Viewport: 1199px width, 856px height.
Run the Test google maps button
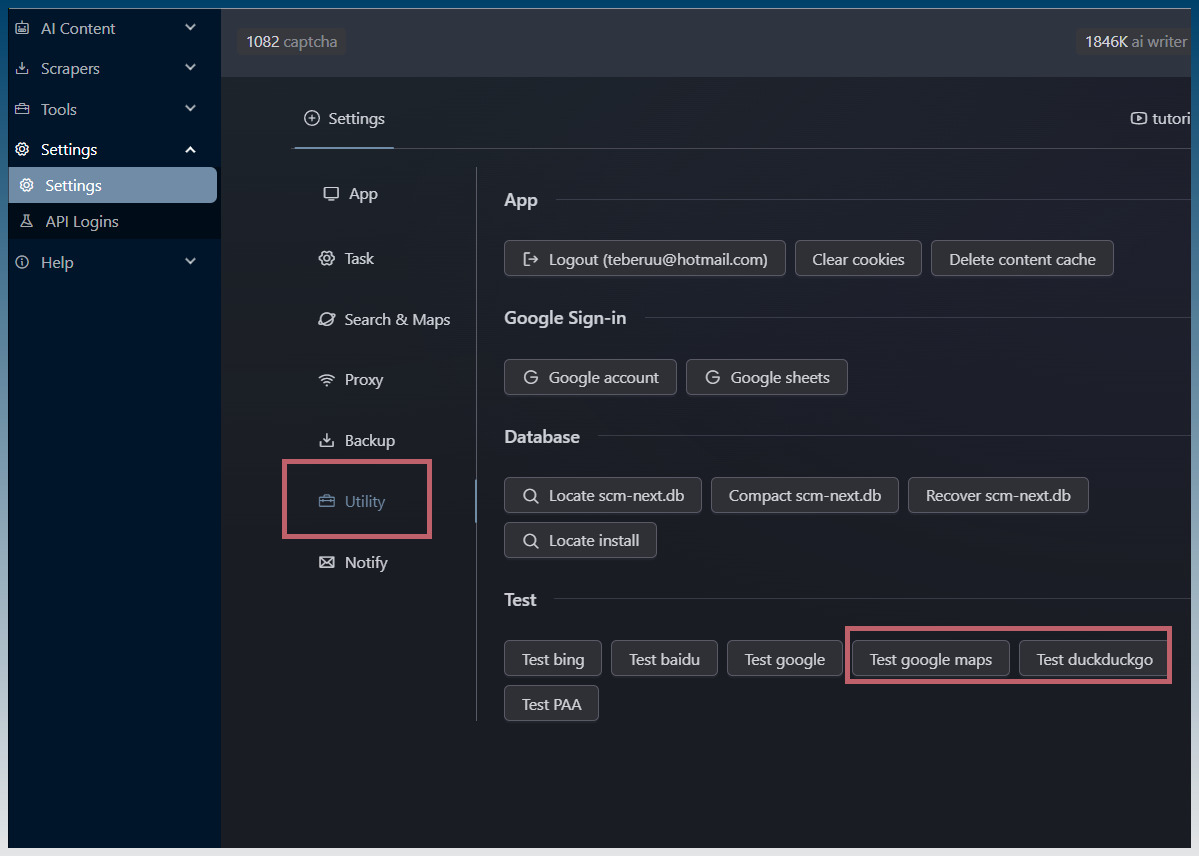[x=930, y=660]
